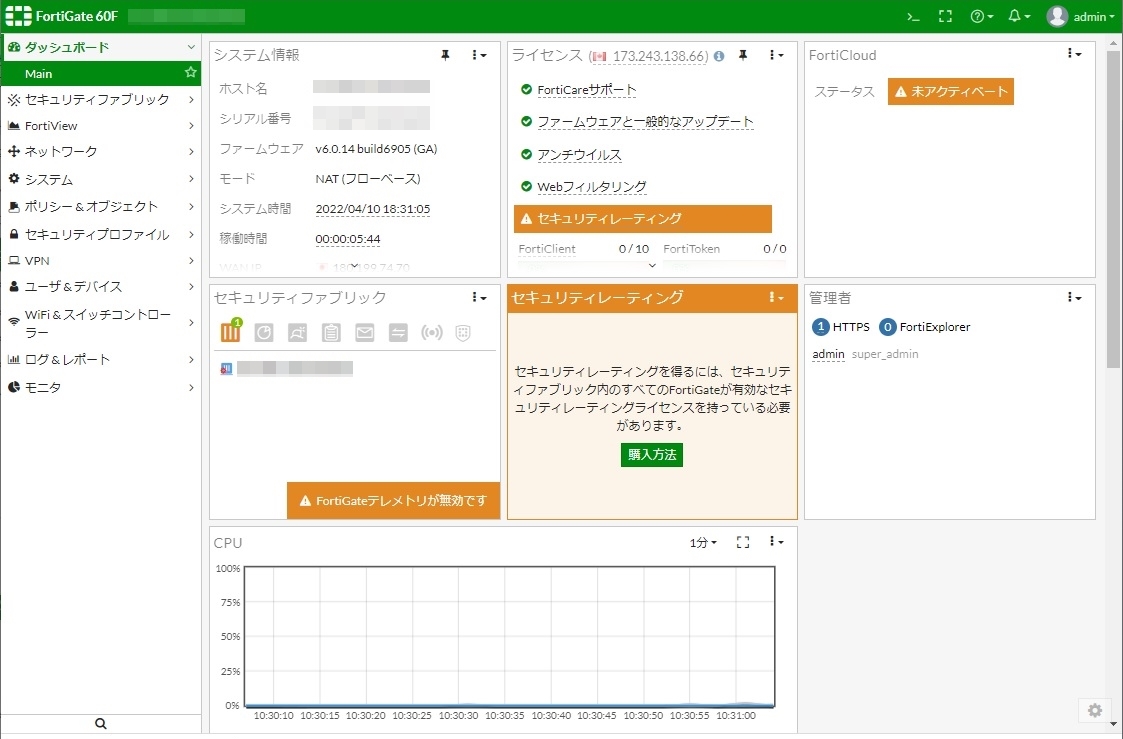
Task: Open アンチウイルス license link
Action: pos(579,155)
